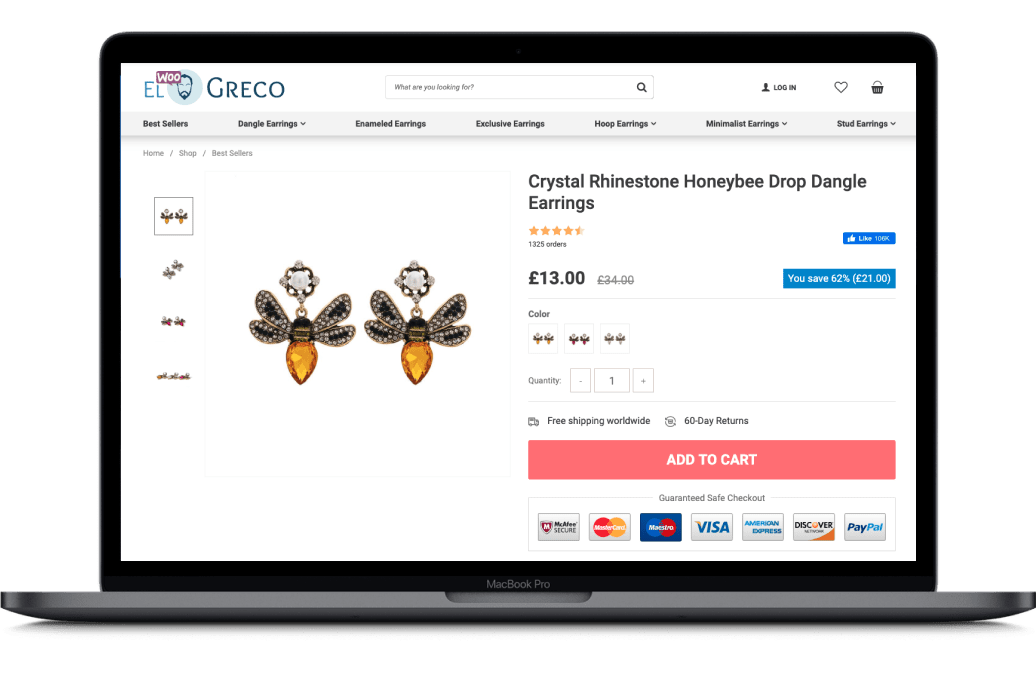Select the second product thumbnail image
The width and height of the screenshot is (1036, 700).
click(x=173, y=269)
